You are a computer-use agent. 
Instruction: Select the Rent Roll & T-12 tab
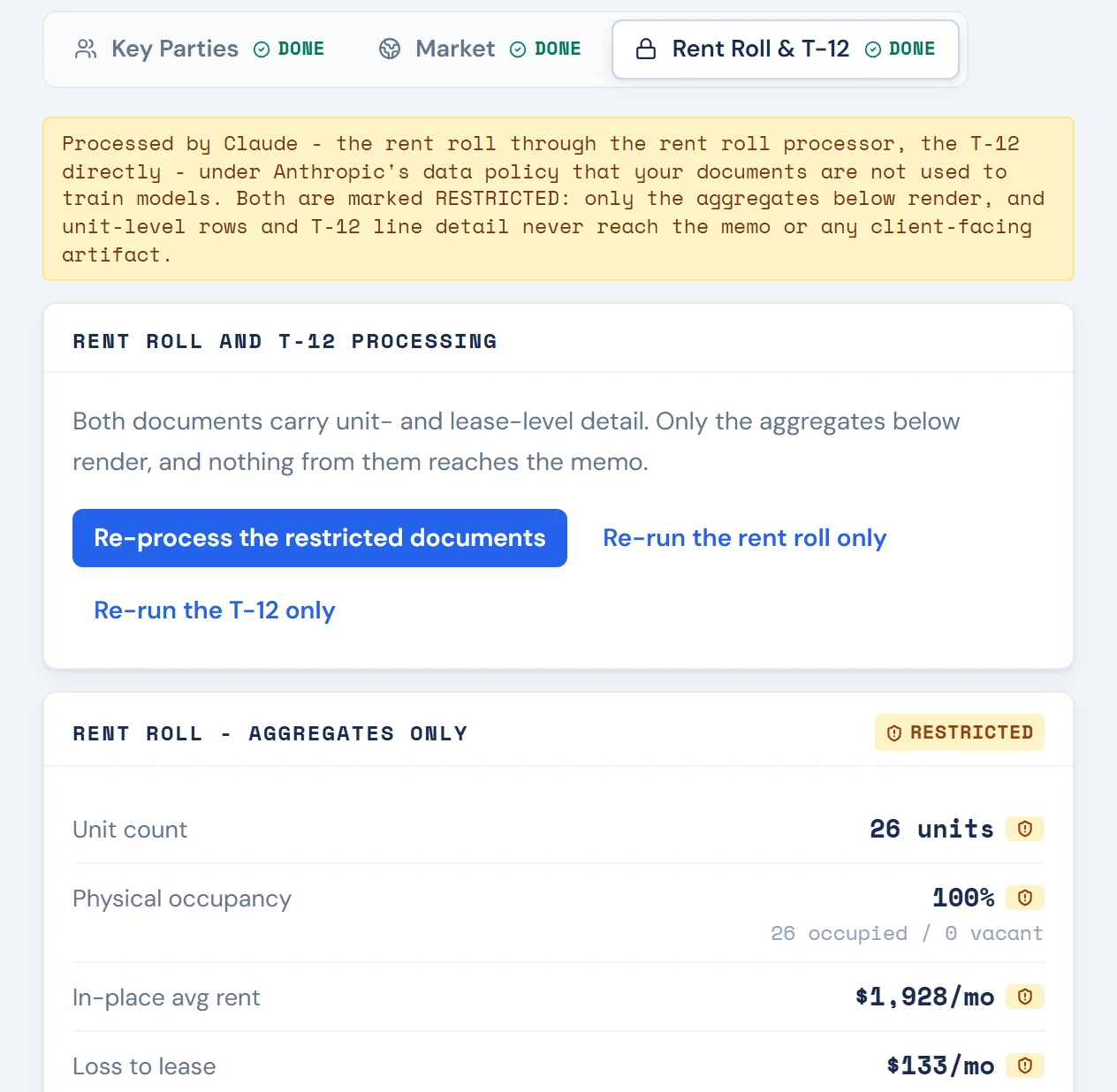click(786, 49)
